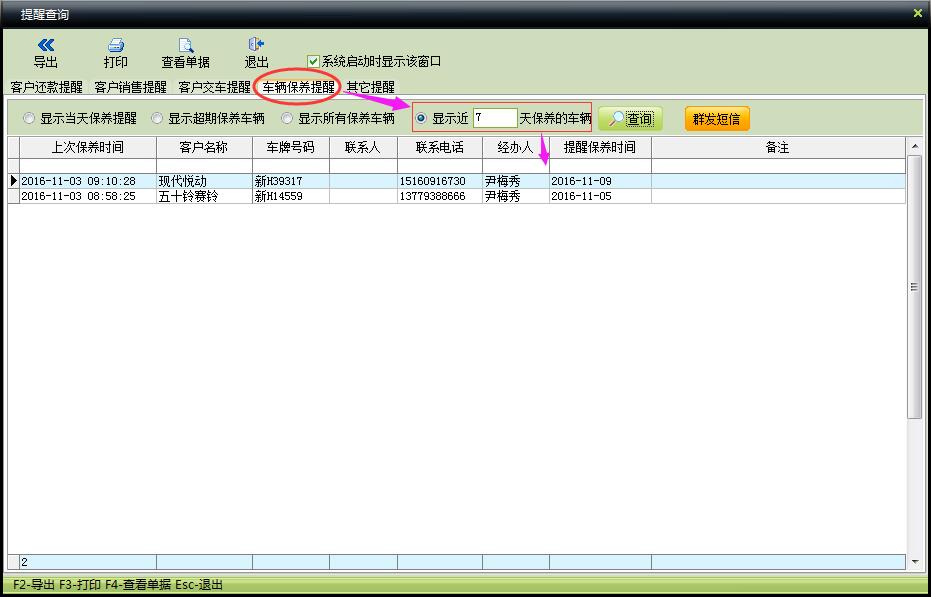
Task: Select row 2016-11-03 09:10:28
Action: click(x=457, y=181)
